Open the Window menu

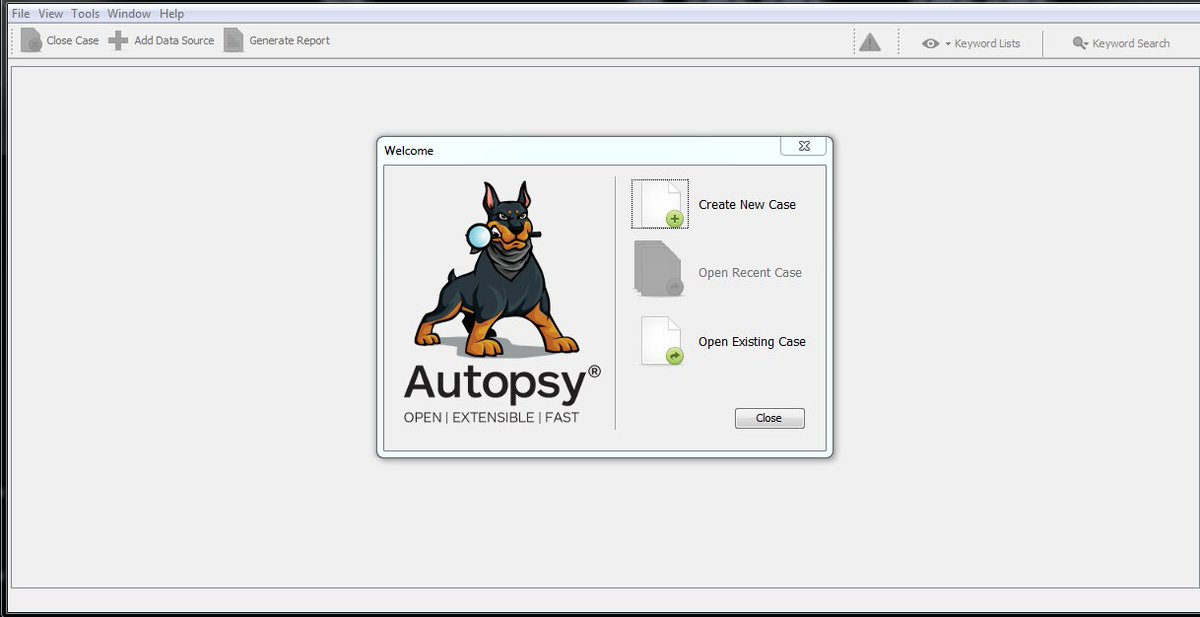point(128,13)
